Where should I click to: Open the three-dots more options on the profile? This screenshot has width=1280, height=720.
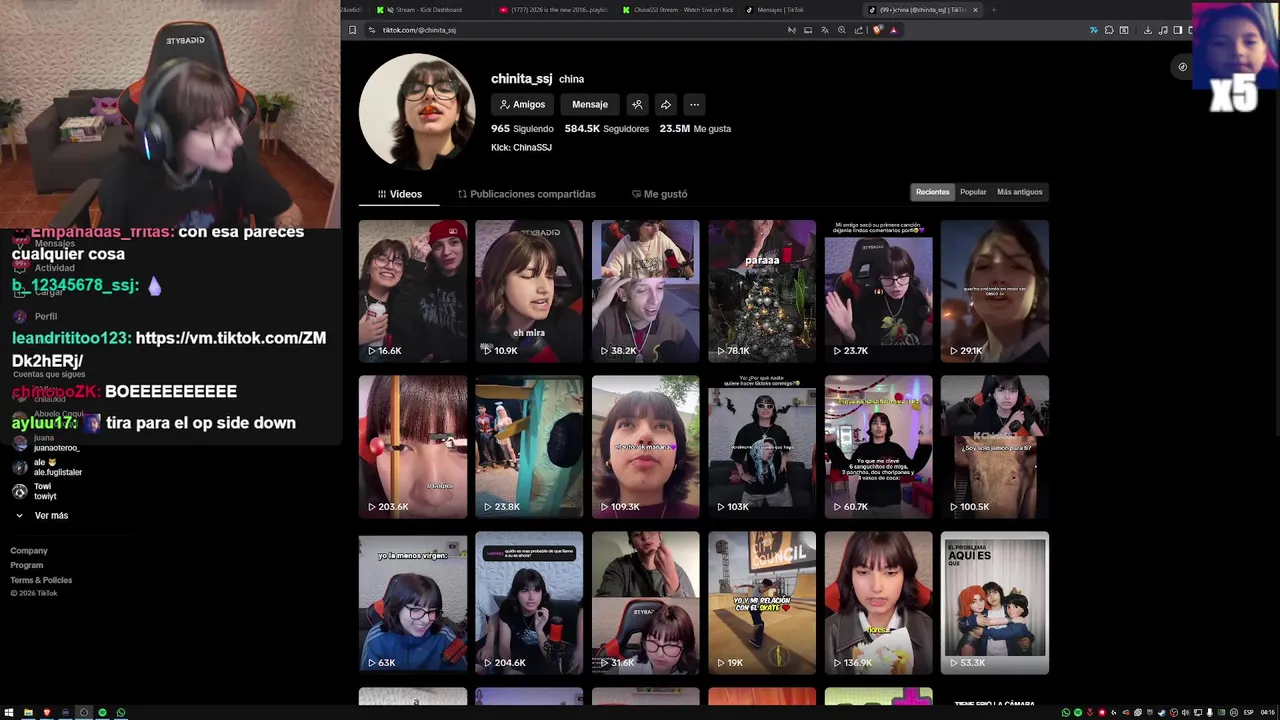pyautogui.click(x=694, y=104)
